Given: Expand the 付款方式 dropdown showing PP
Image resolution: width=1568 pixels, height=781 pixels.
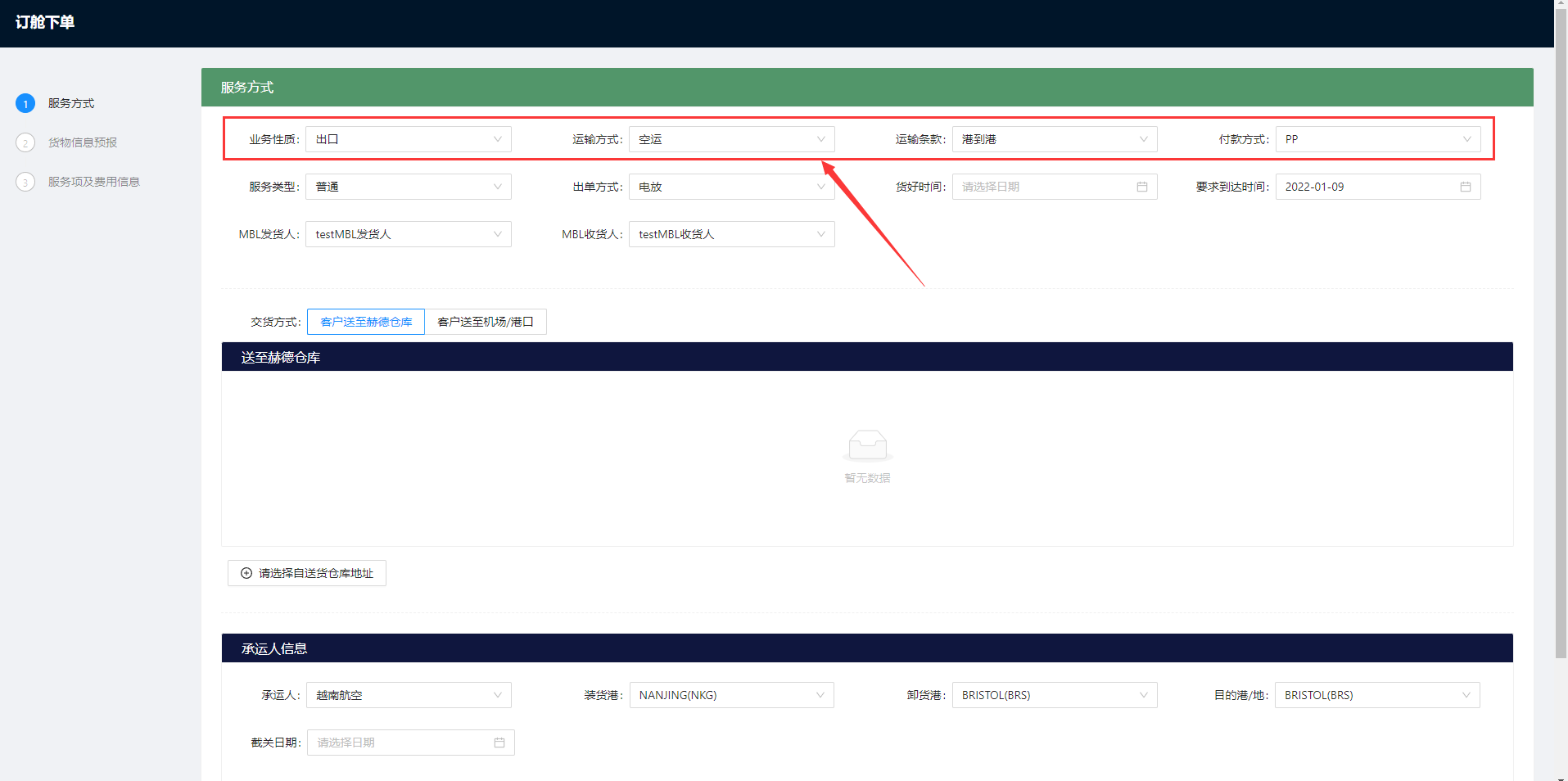Looking at the screenshot, I should [1377, 139].
